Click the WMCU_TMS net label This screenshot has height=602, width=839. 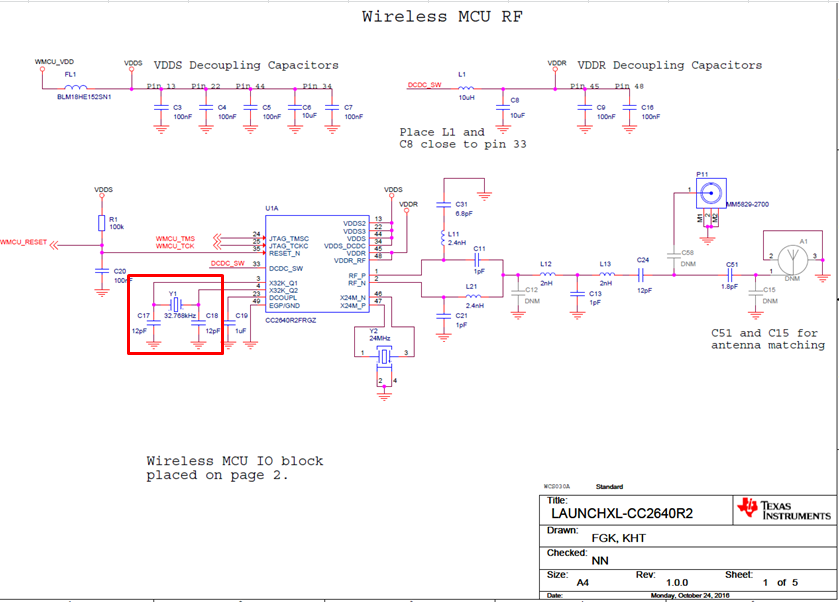175,239
